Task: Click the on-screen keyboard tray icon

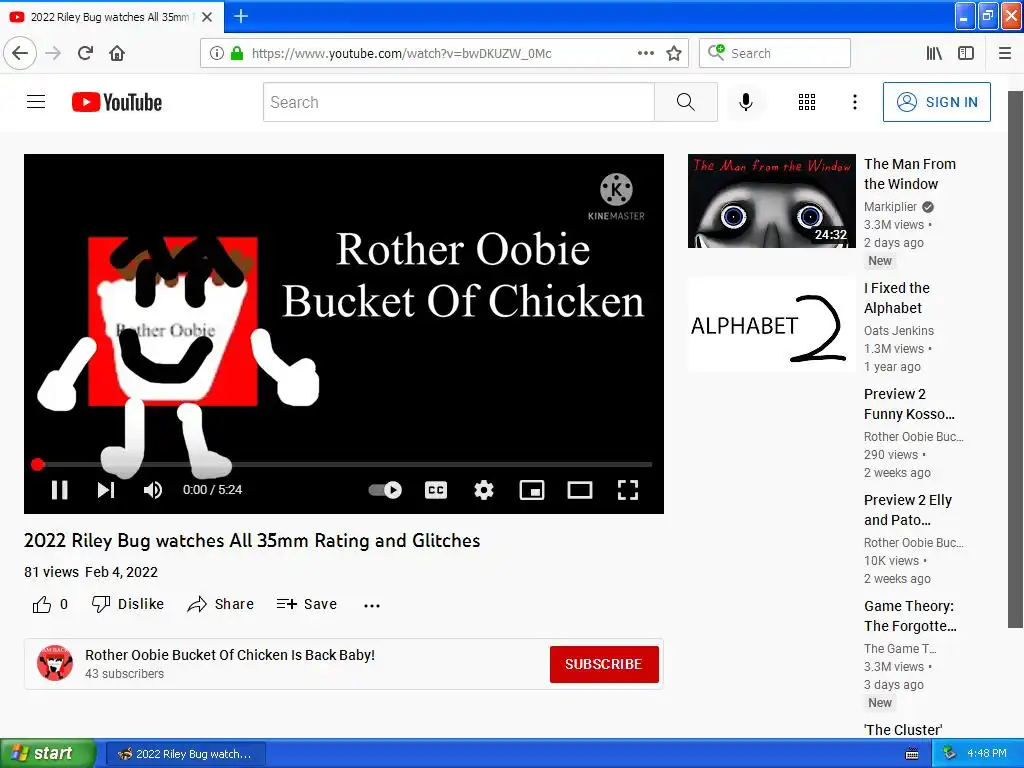Action: [x=912, y=754]
